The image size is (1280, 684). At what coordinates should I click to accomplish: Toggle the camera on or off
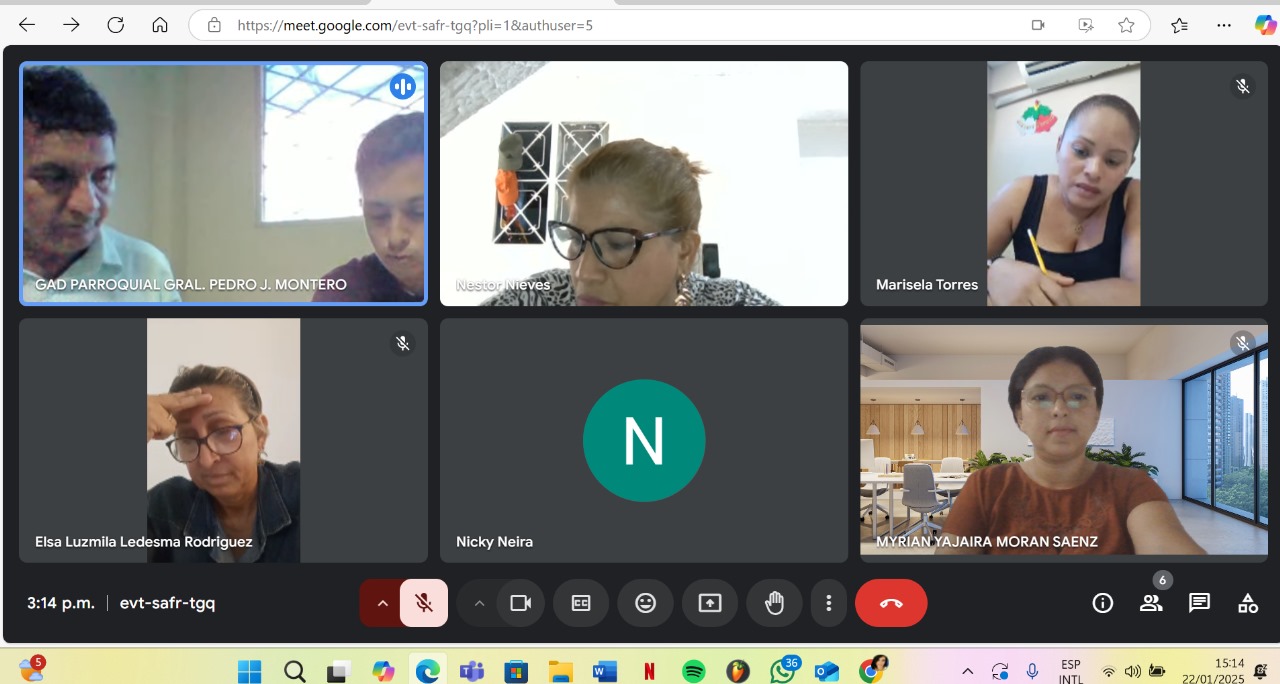coord(520,603)
